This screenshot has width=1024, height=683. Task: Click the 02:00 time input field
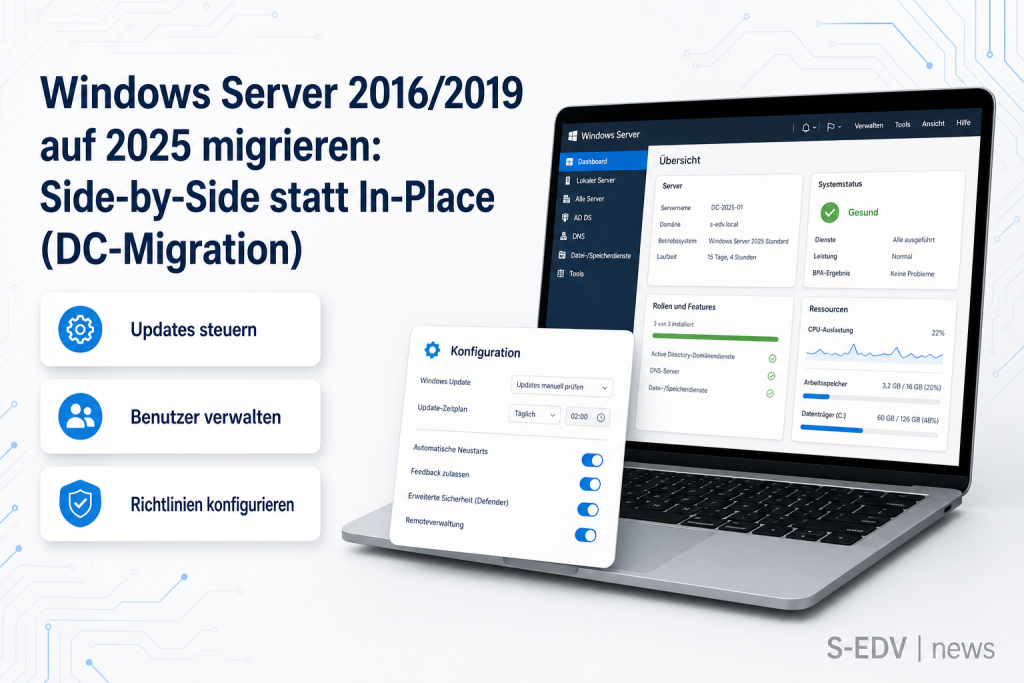click(x=587, y=417)
